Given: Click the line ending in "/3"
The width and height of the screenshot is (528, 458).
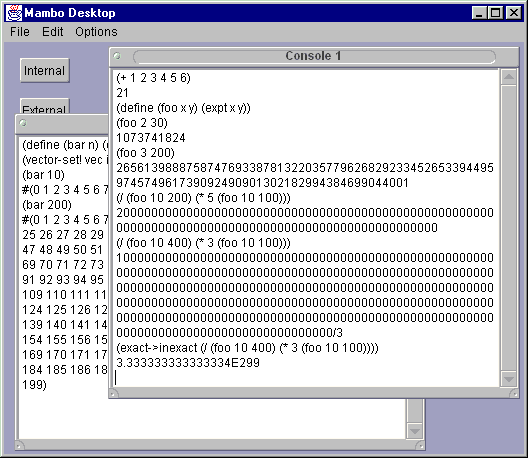Looking at the screenshot, I should point(229,333).
